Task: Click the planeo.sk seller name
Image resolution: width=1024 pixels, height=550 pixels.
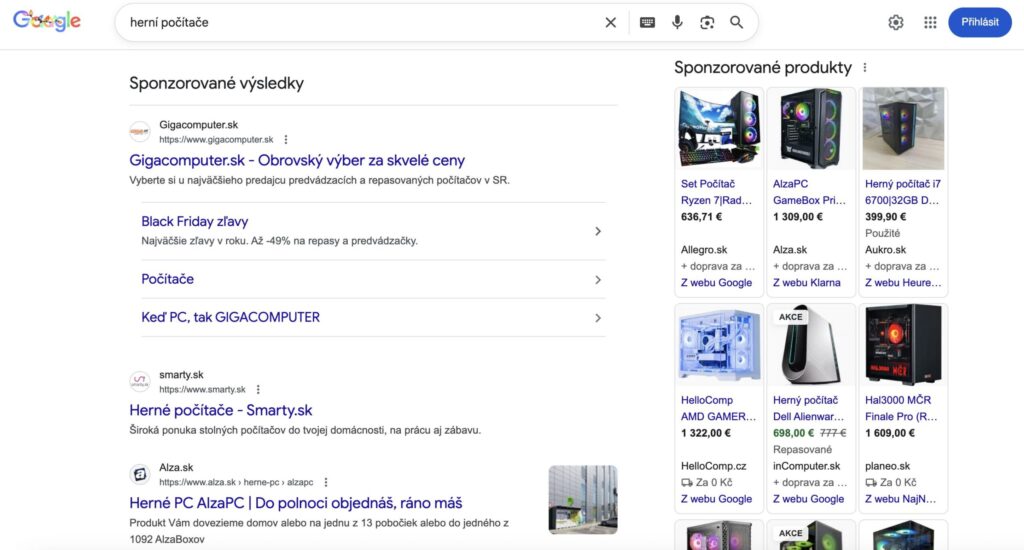Action: pos(888,466)
